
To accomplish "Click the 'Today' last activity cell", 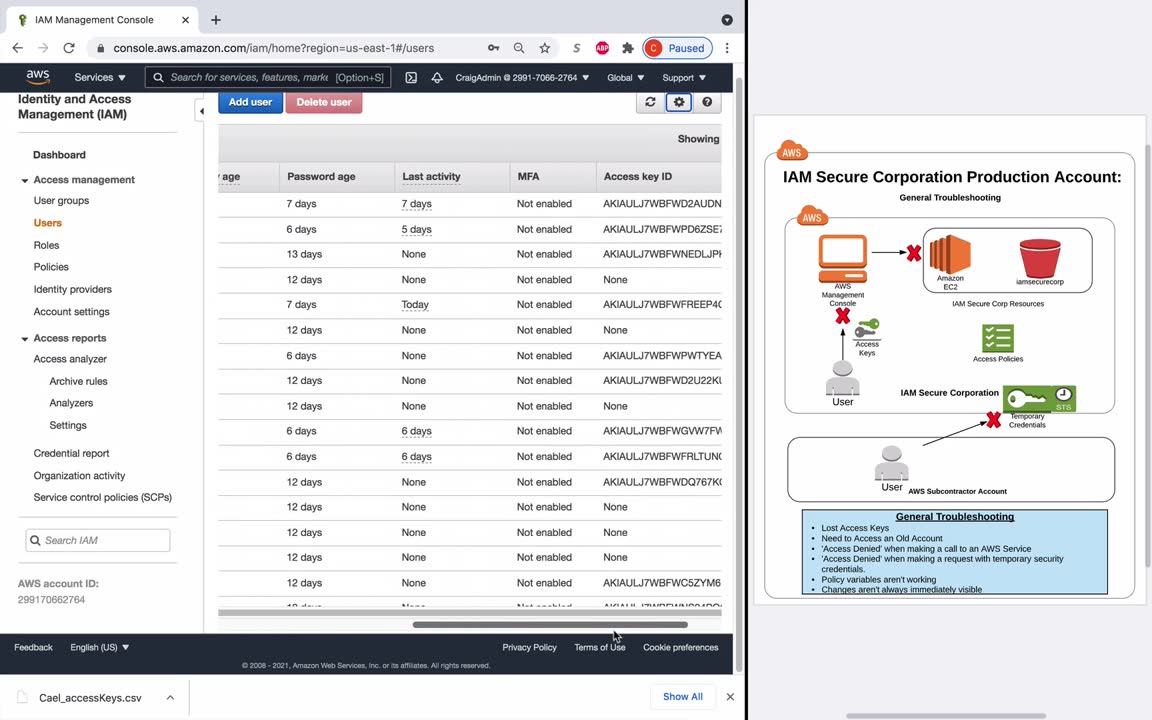I will 415,305.
